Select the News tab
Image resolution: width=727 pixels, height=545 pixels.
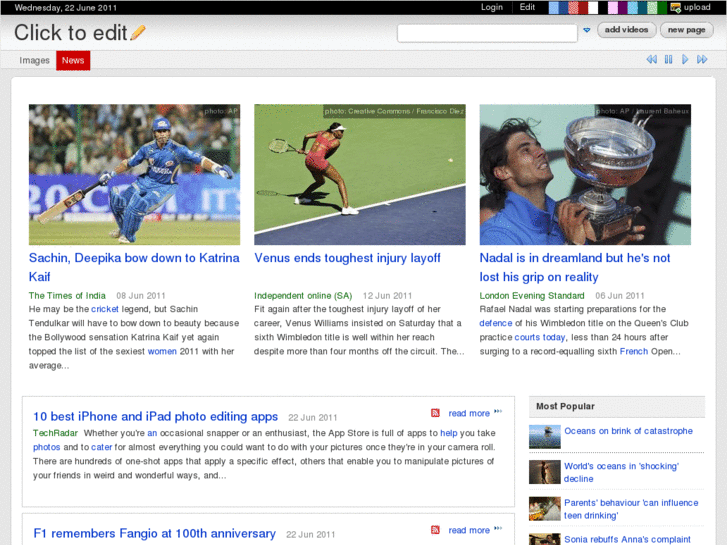73,60
